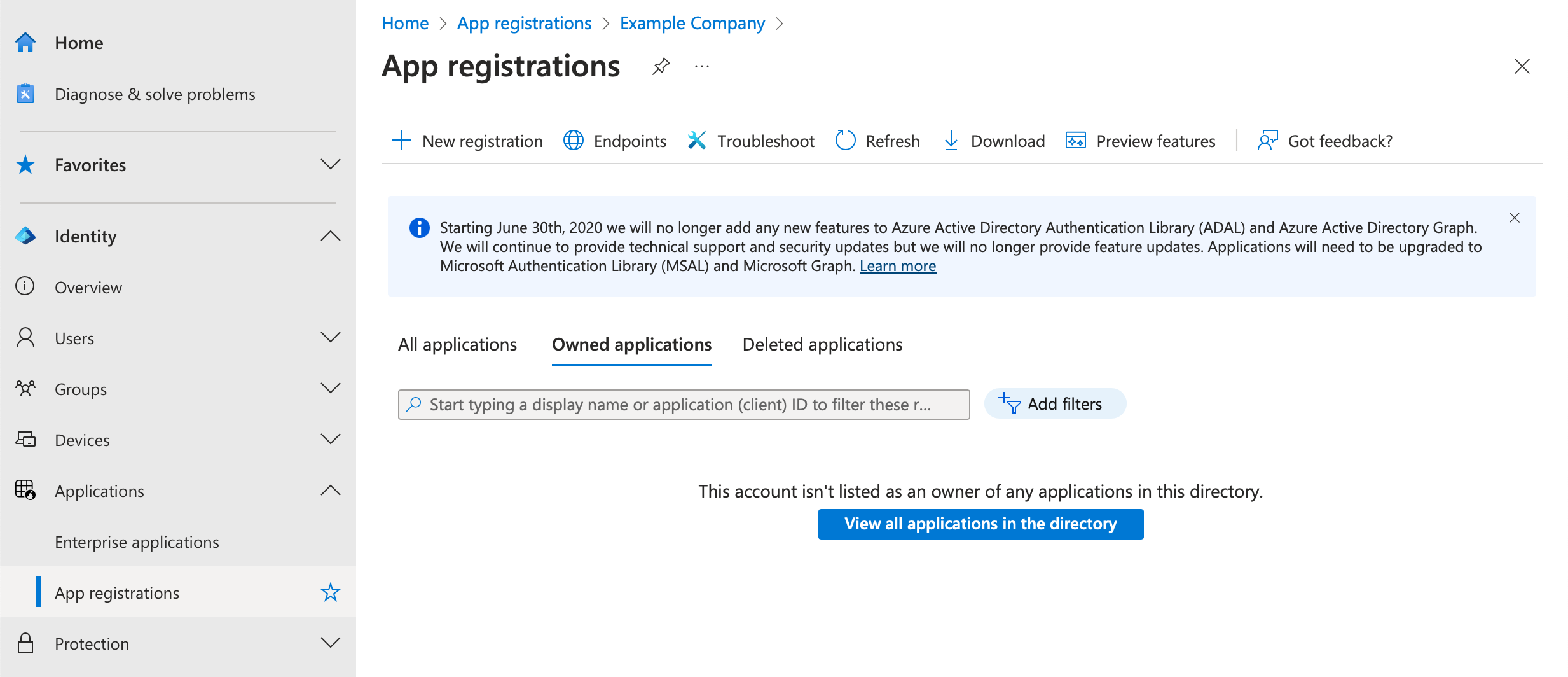Click the Got feedback? label
This screenshot has height=677, width=1568.
click(1340, 141)
